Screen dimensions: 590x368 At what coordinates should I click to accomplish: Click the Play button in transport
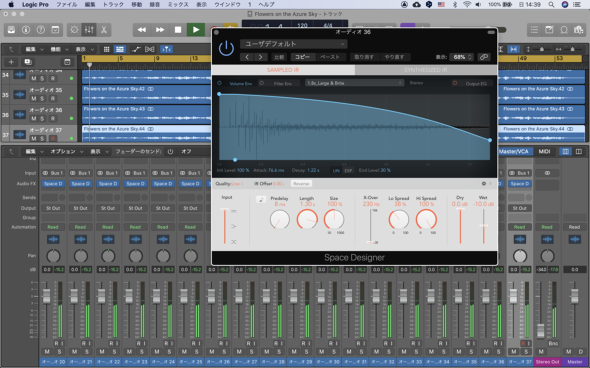[196, 30]
